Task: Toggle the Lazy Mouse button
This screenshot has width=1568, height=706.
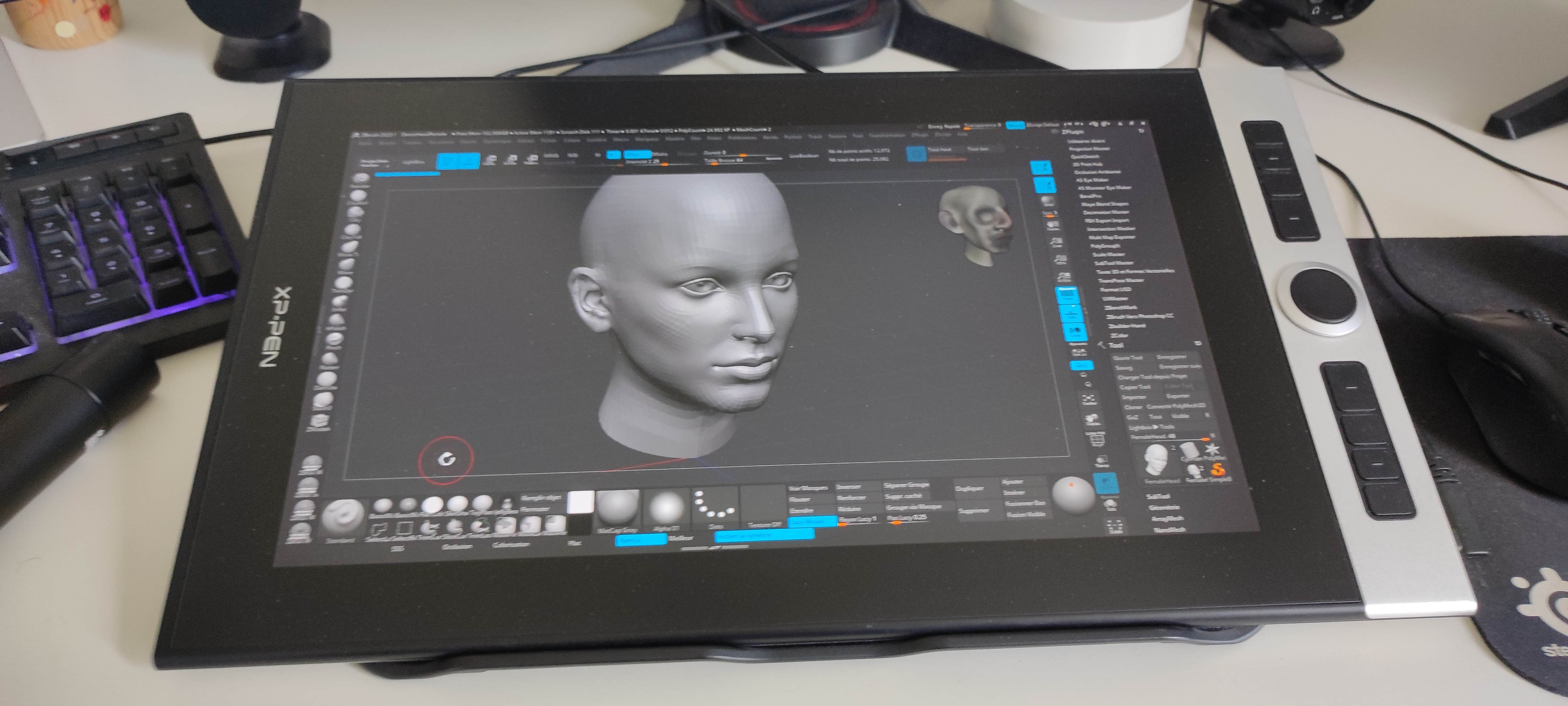Action: [x=812, y=521]
